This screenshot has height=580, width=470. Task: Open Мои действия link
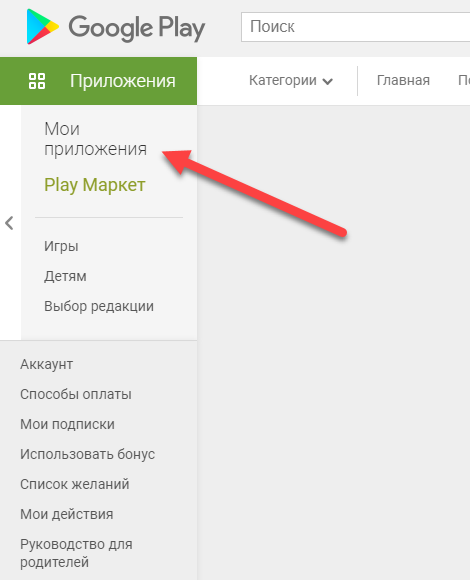[x=67, y=514]
